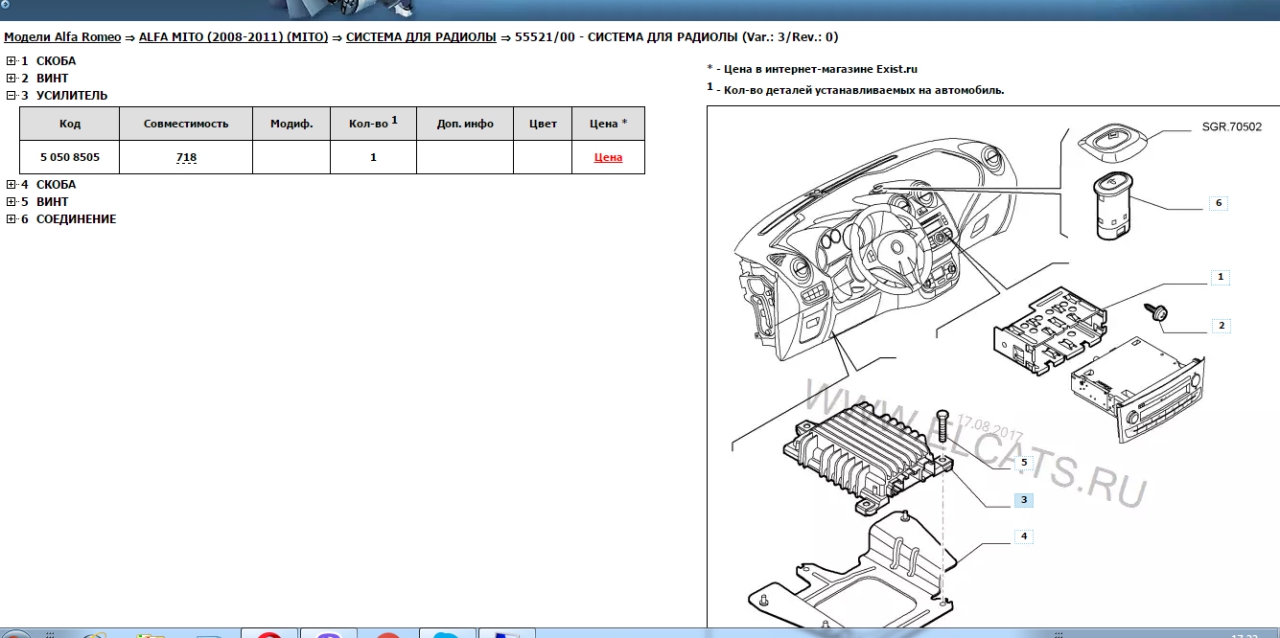Click the 'Код' column header

coord(70,124)
